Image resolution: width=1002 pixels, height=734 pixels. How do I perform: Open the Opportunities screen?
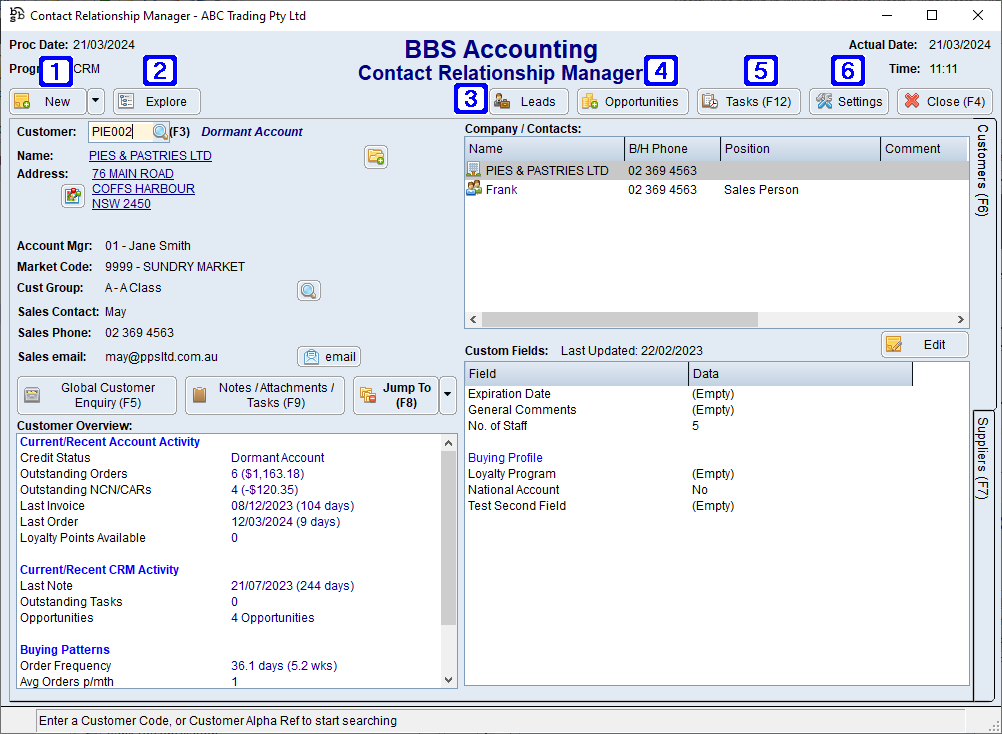click(x=633, y=101)
